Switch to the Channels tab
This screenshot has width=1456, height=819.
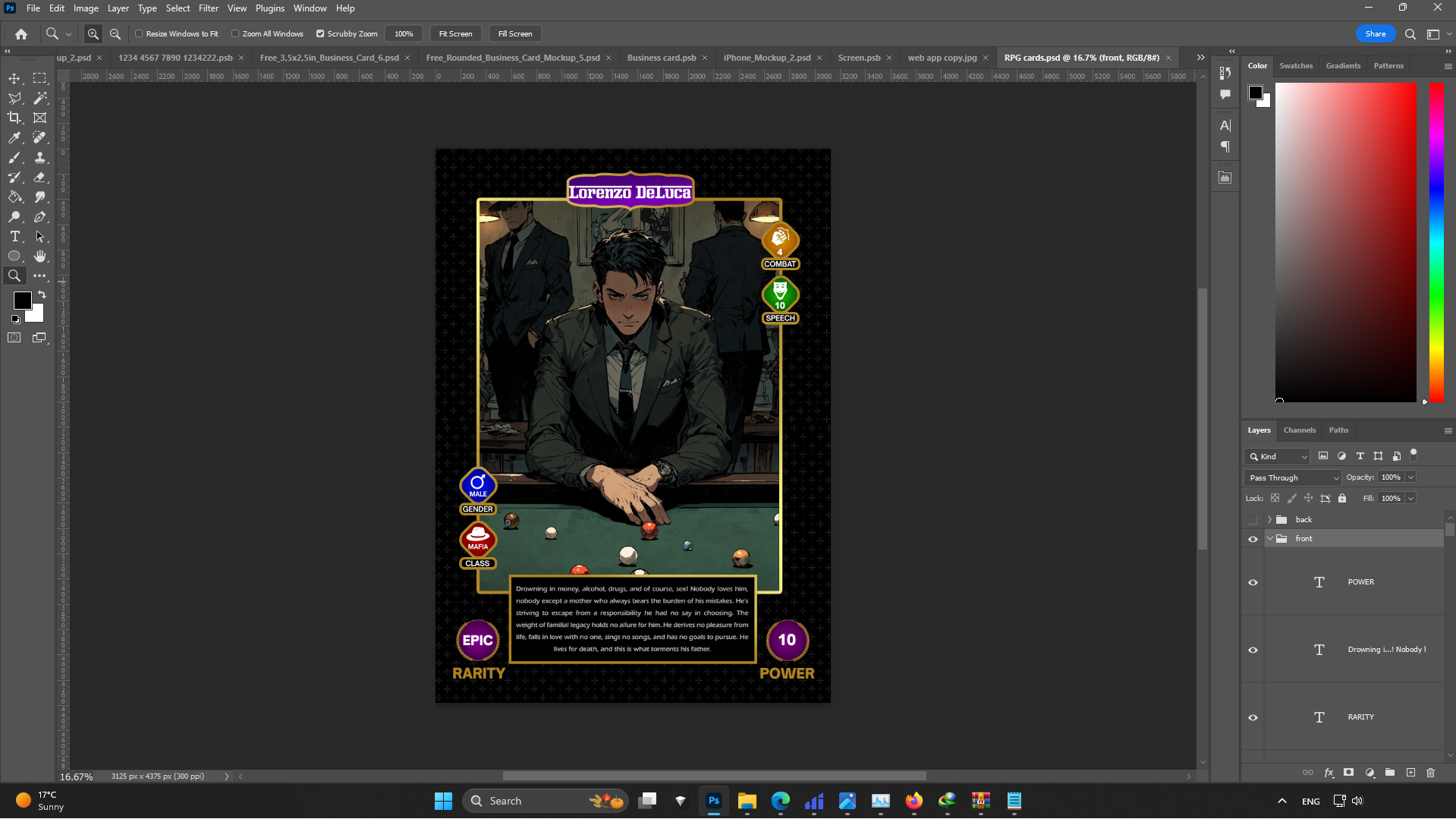click(x=1299, y=430)
